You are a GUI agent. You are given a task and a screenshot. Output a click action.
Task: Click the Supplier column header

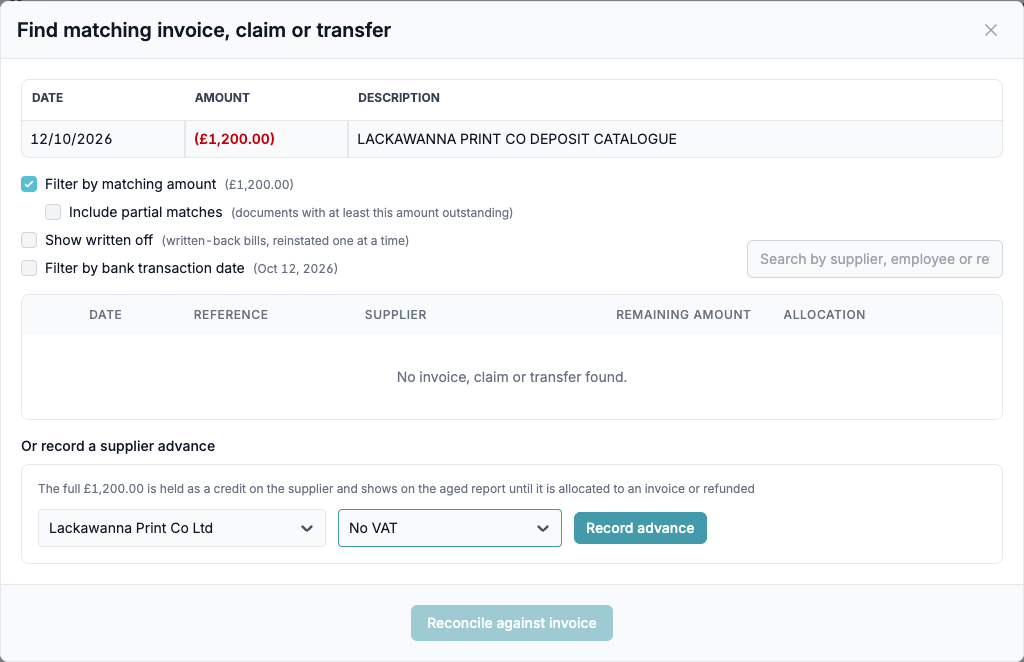395,315
